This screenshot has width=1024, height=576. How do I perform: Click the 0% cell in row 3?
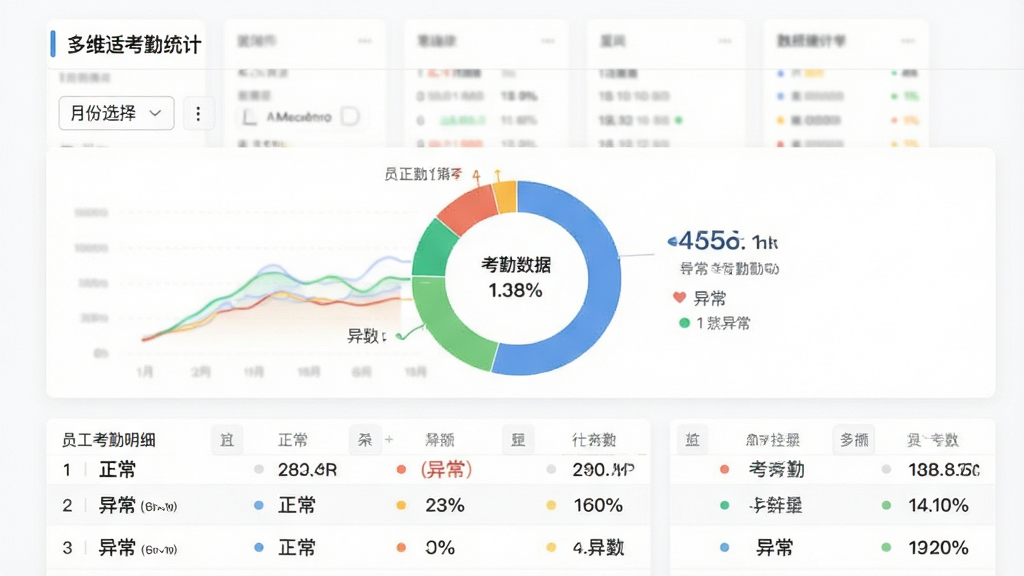tap(440, 547)
